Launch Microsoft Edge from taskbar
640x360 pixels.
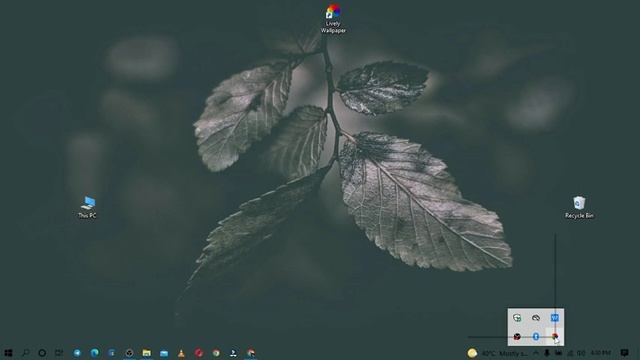coord(94,353)
